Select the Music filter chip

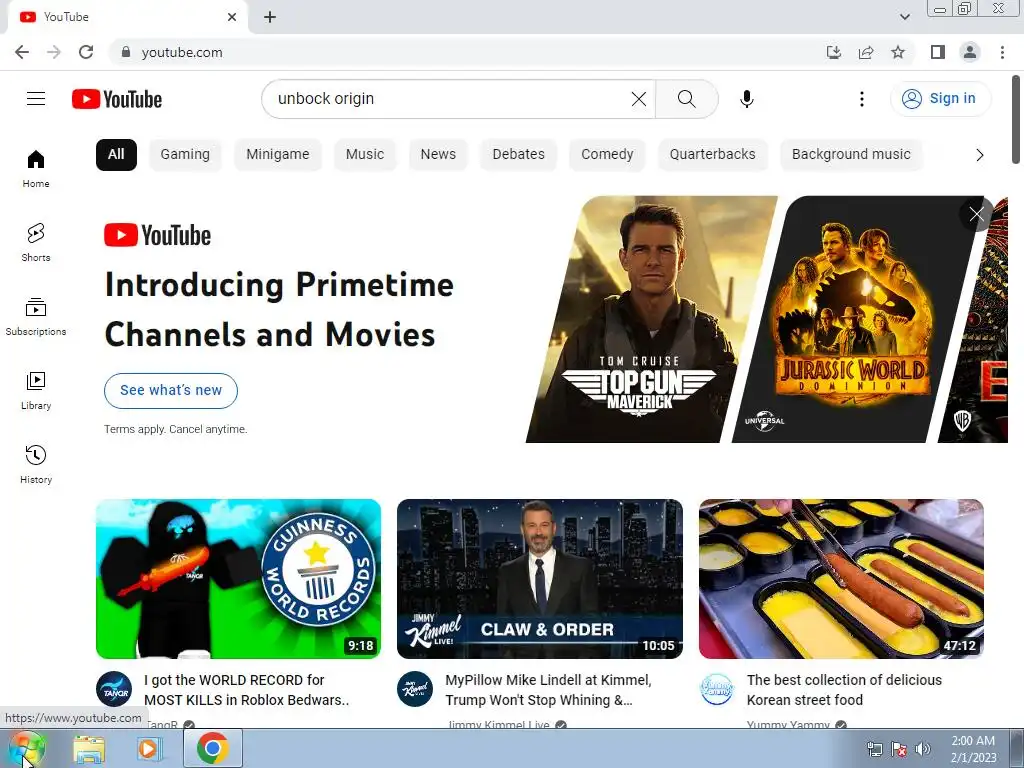(365, 155)
